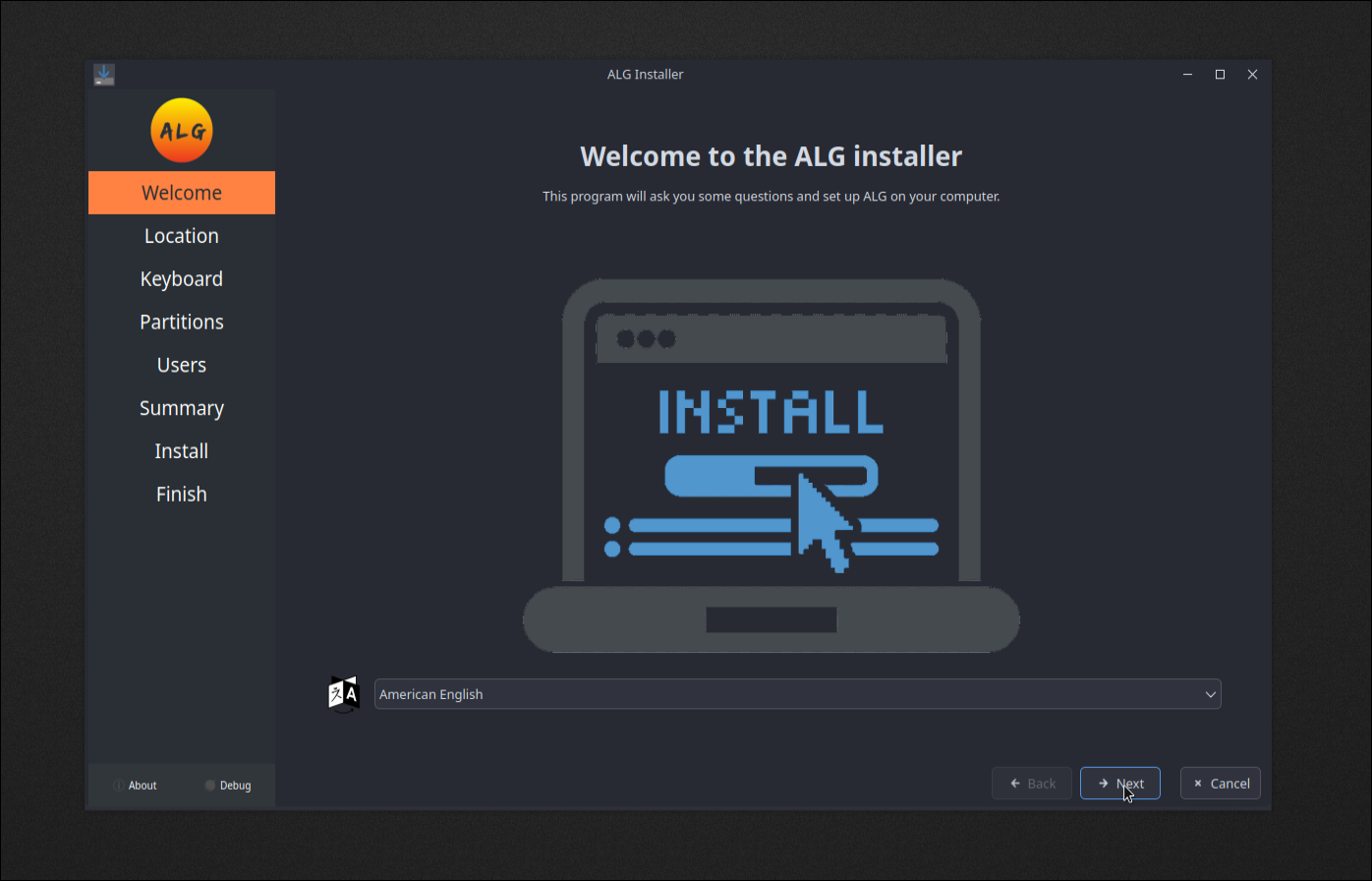Click the laptop install illustration
The height and width of the screenshot is (881, 1372).
pos(772,465)
